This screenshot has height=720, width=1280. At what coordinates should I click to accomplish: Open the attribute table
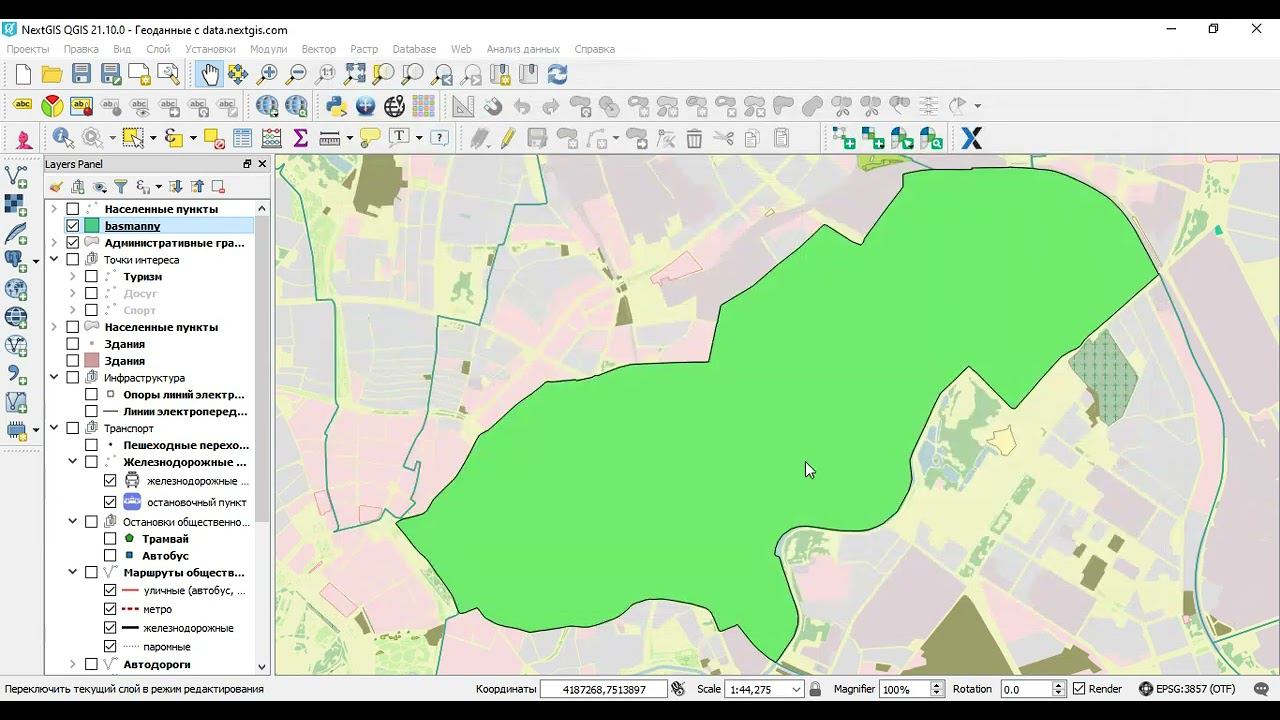click(242, 138)
